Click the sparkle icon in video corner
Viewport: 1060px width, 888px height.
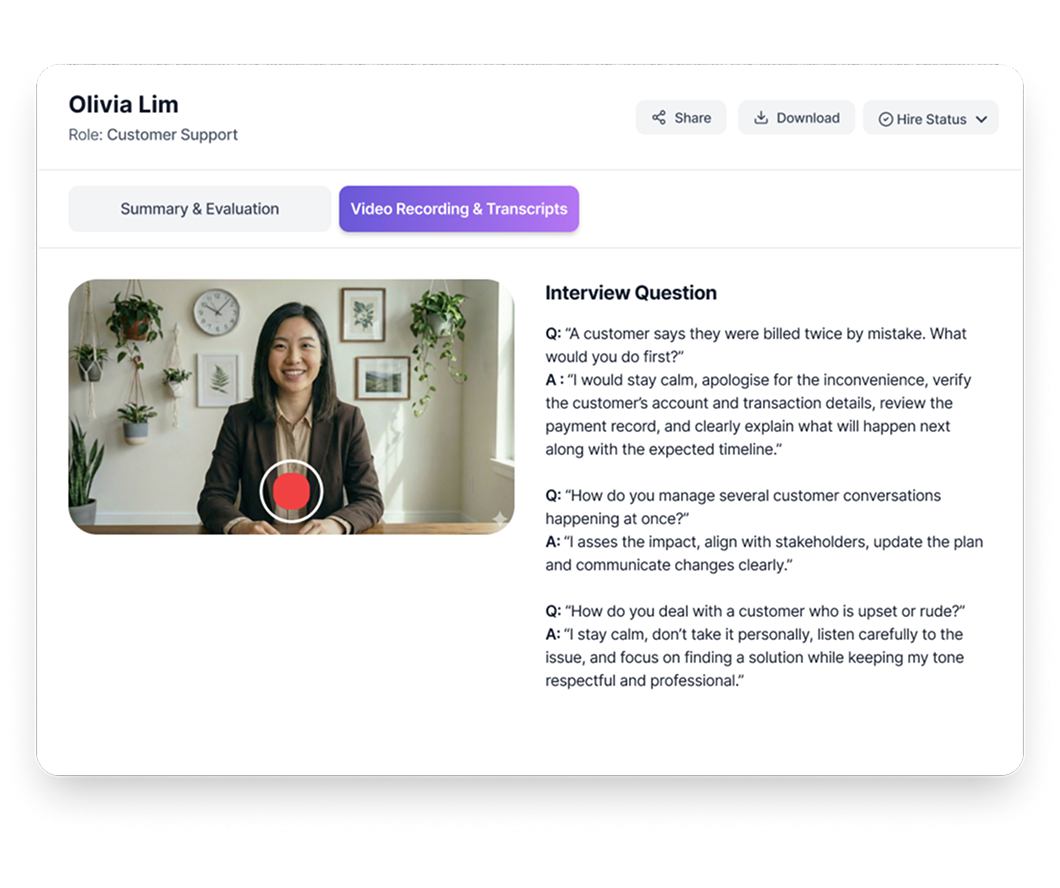pyautogui.click(x=500, y=518)
